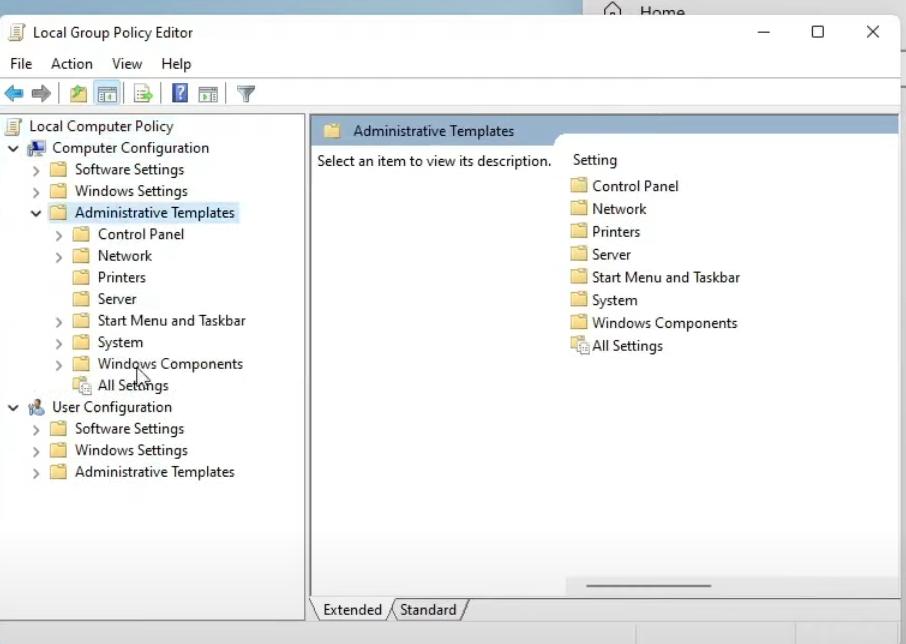
Task: Click Start Menu and Taskbar folder icon, right pane
Action: pos(578,277)
